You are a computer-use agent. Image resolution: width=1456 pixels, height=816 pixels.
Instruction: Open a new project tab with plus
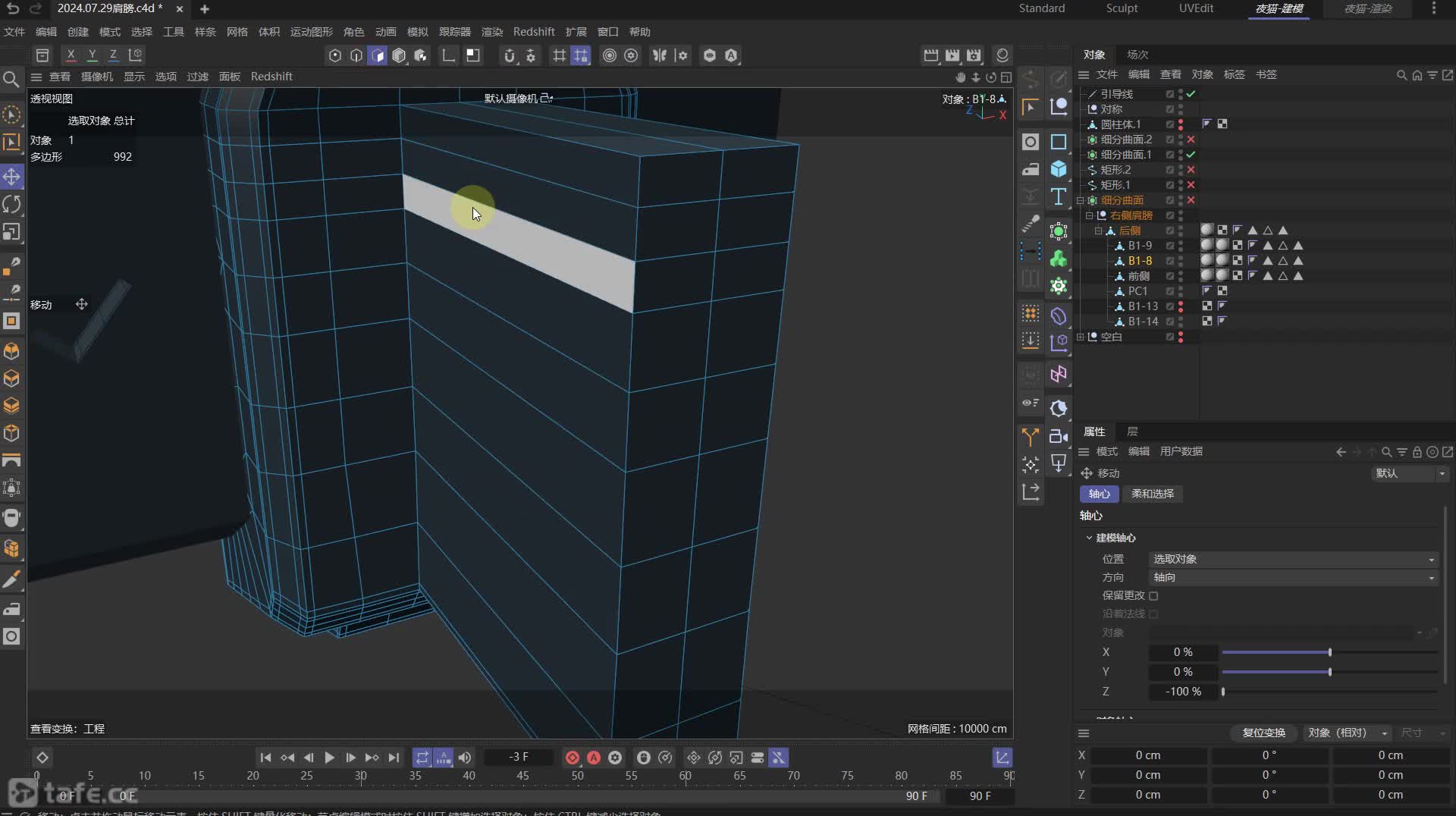tap(205, 9)
